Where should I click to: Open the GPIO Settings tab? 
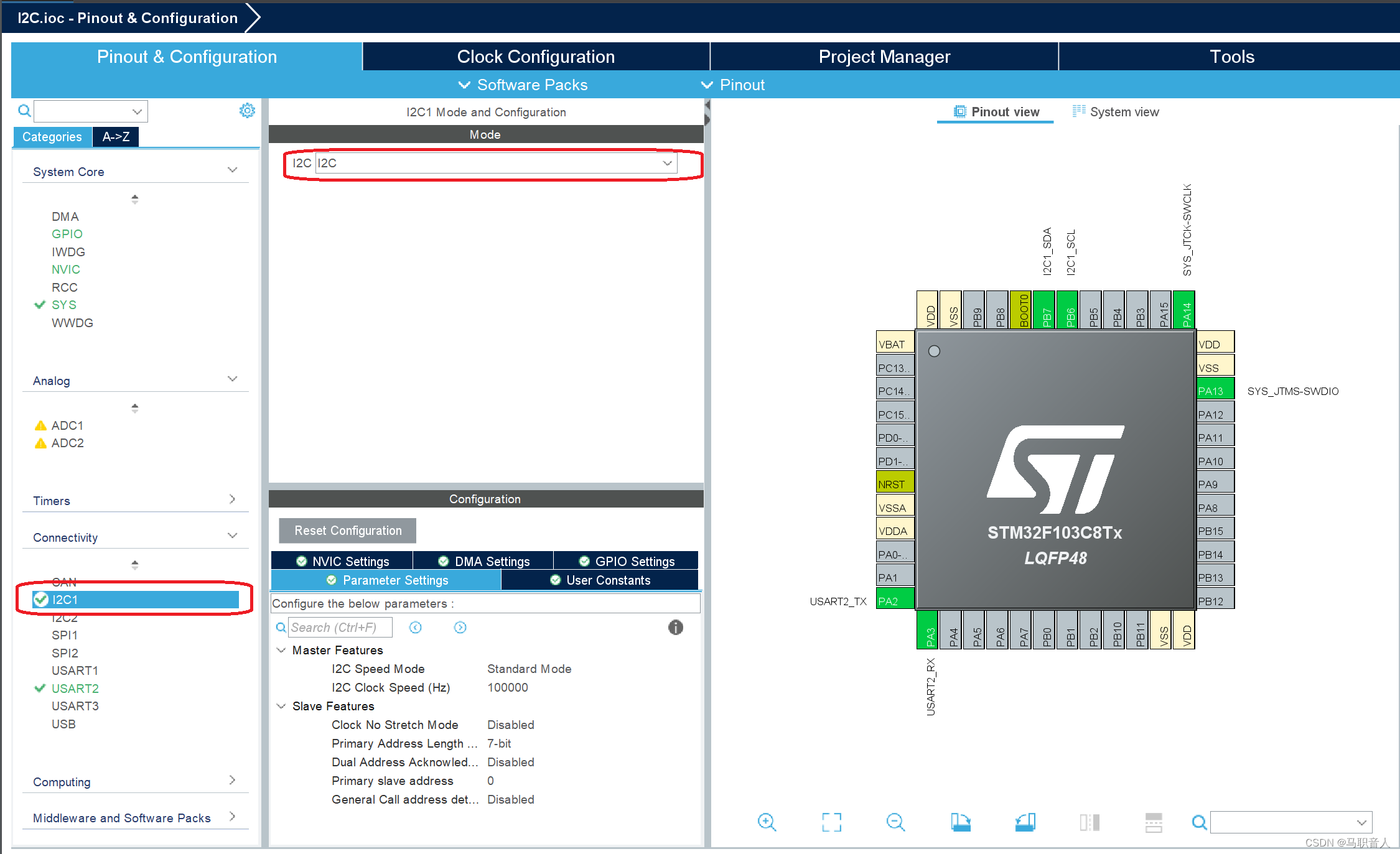click(626, 561)
